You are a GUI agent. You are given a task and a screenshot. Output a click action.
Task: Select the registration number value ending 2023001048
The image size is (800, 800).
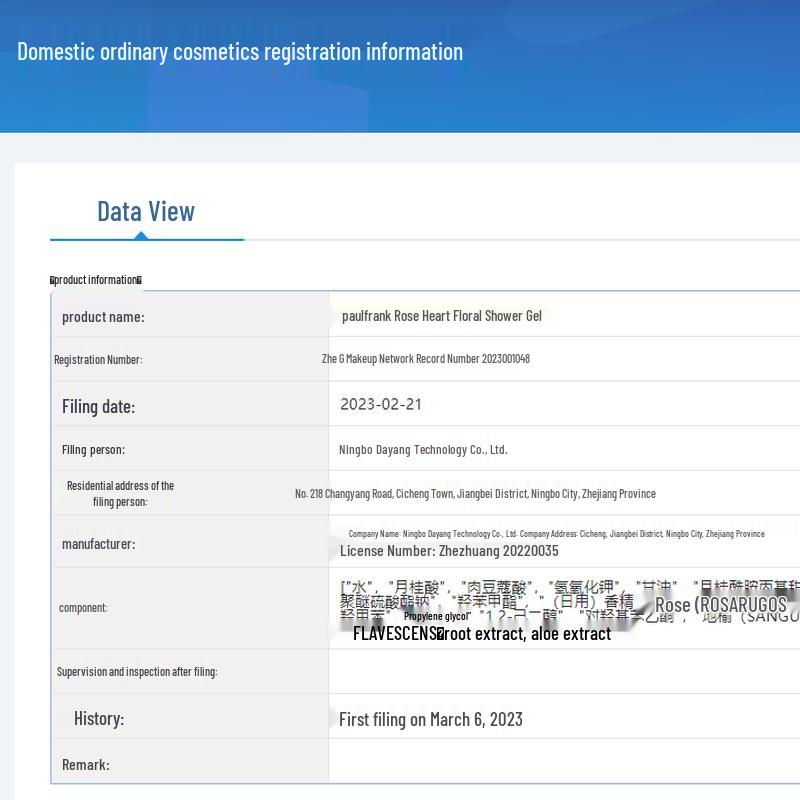tap(425, 359)
